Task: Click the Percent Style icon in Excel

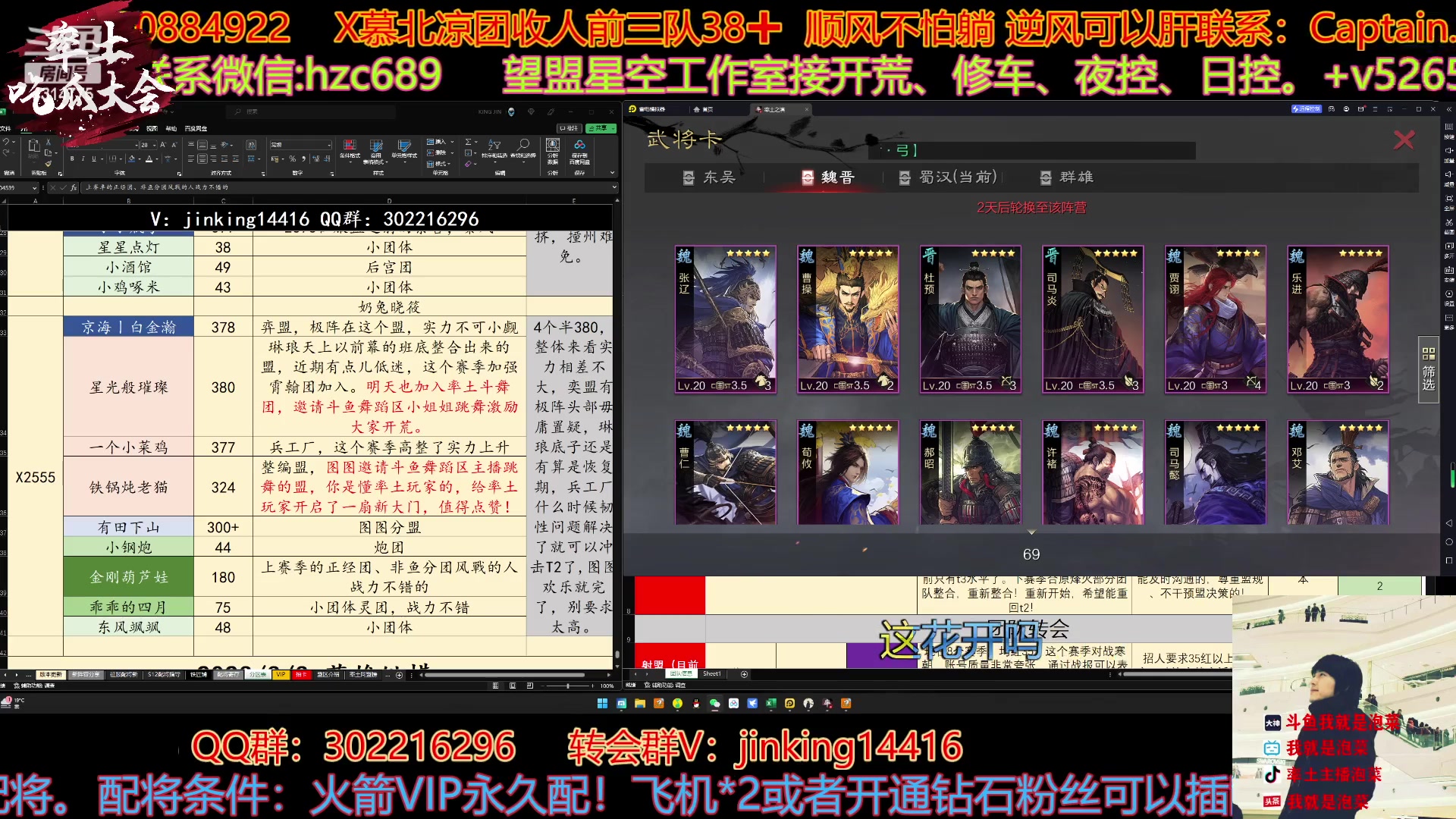Action: 293,158
